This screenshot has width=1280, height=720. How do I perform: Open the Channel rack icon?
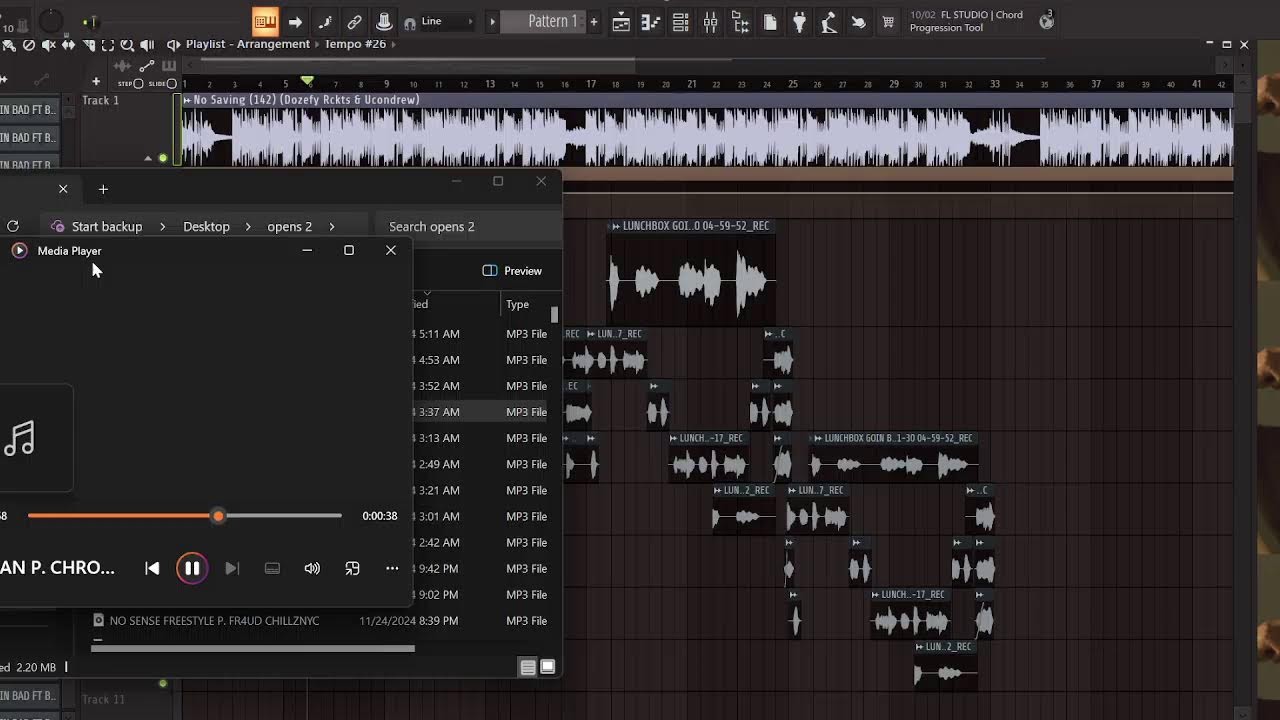click(x=681, y=21)
